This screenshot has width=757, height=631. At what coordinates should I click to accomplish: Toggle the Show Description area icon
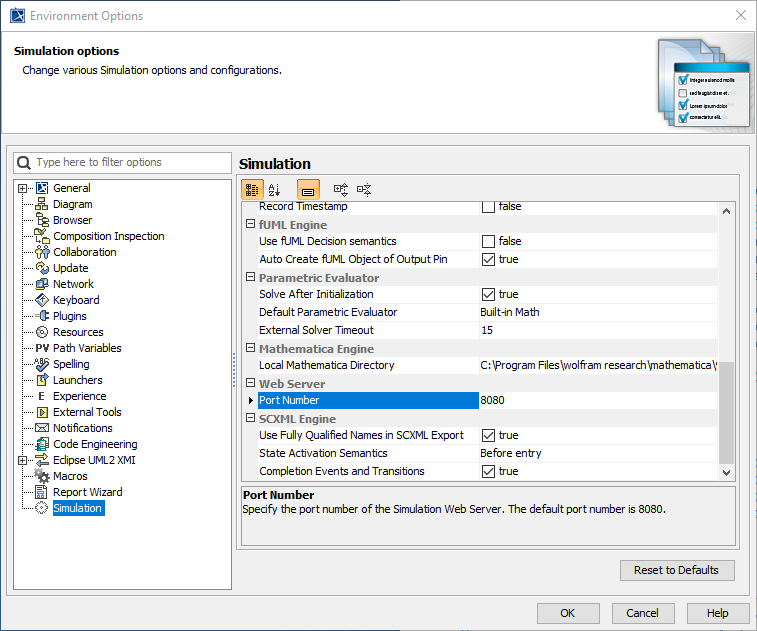(x=308, y=190)
